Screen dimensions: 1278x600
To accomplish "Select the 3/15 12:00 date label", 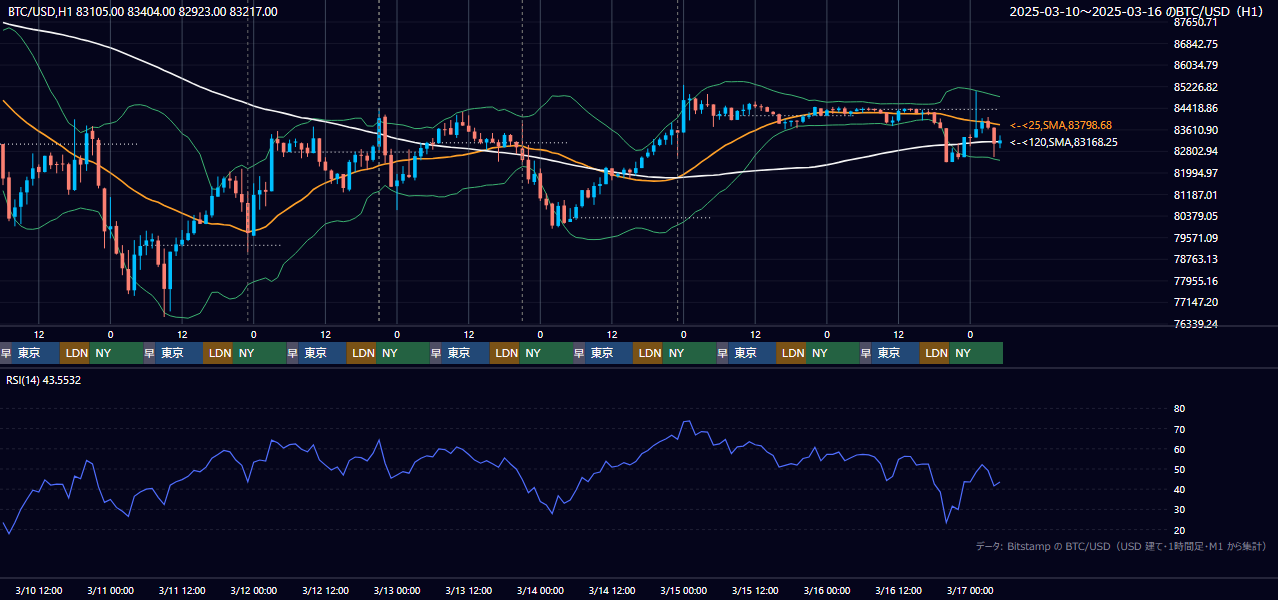I will tap(756, 590).
